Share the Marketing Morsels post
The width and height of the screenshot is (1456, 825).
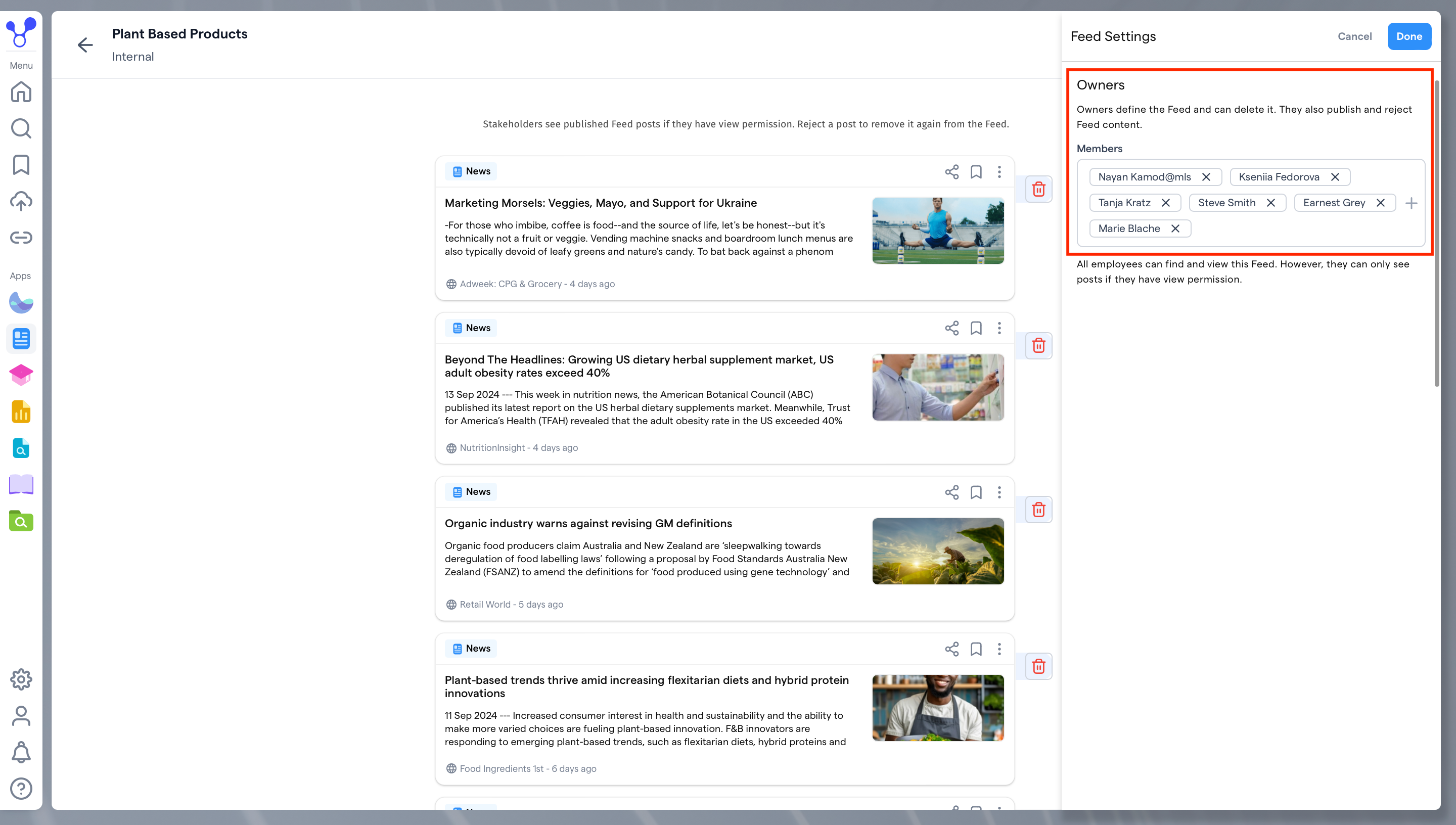coord(952,172)
